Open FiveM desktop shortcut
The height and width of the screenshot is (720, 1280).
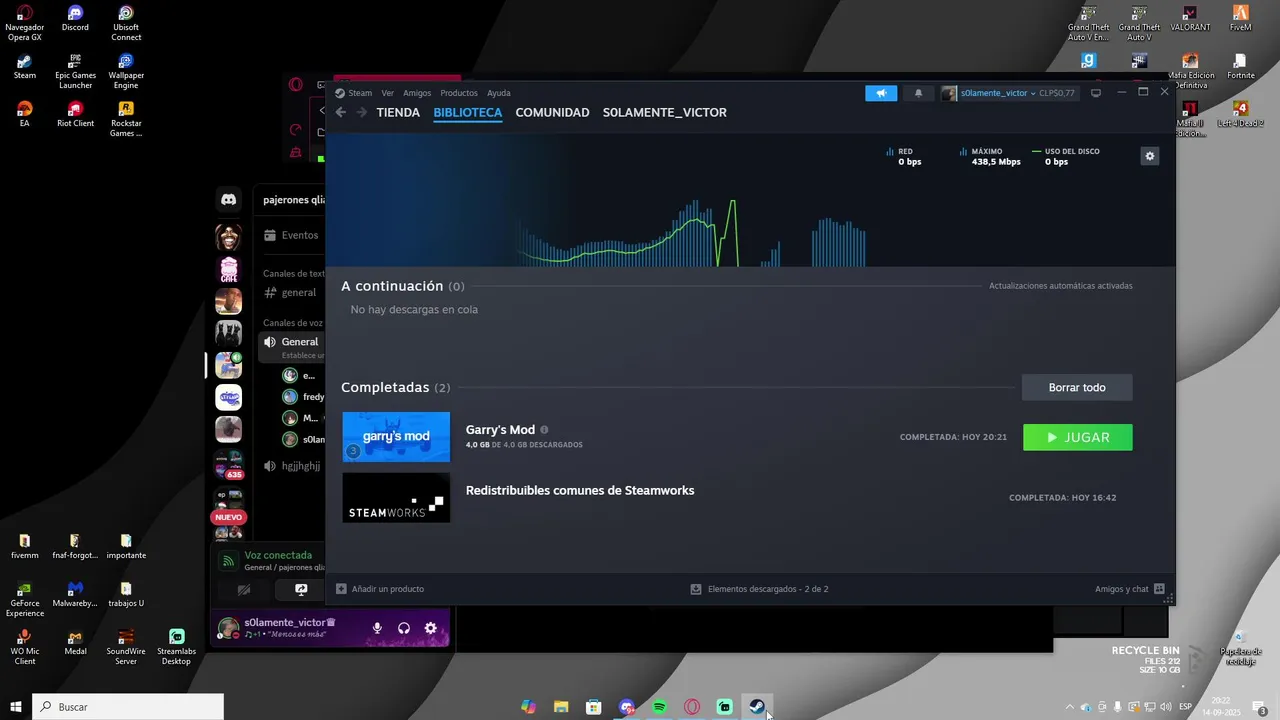point(1241,17)
